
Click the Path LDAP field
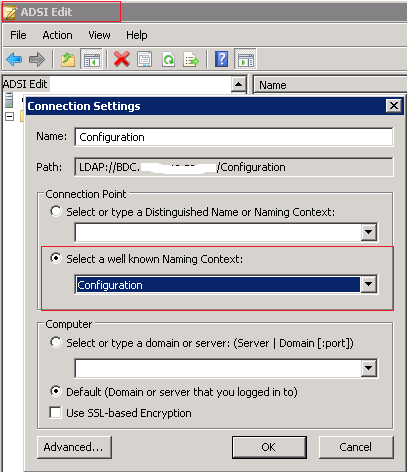coord(234,167)
